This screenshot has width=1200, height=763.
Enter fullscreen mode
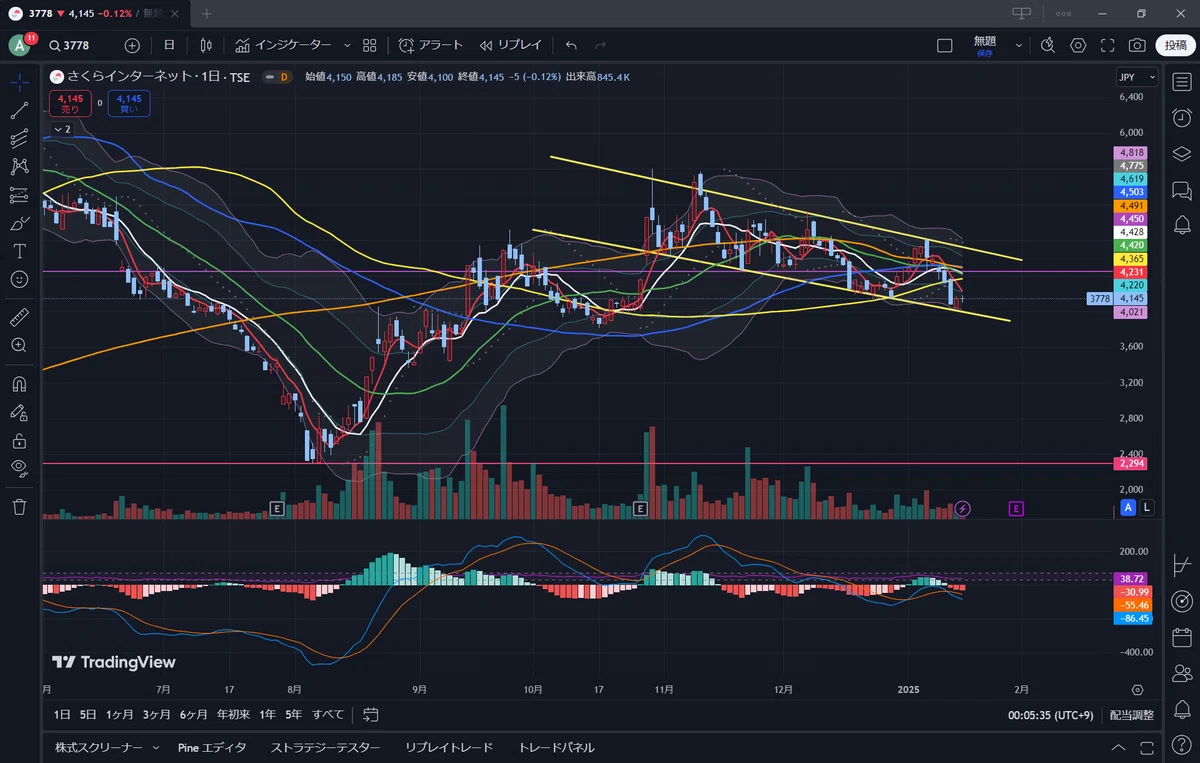coord(1108,45)
